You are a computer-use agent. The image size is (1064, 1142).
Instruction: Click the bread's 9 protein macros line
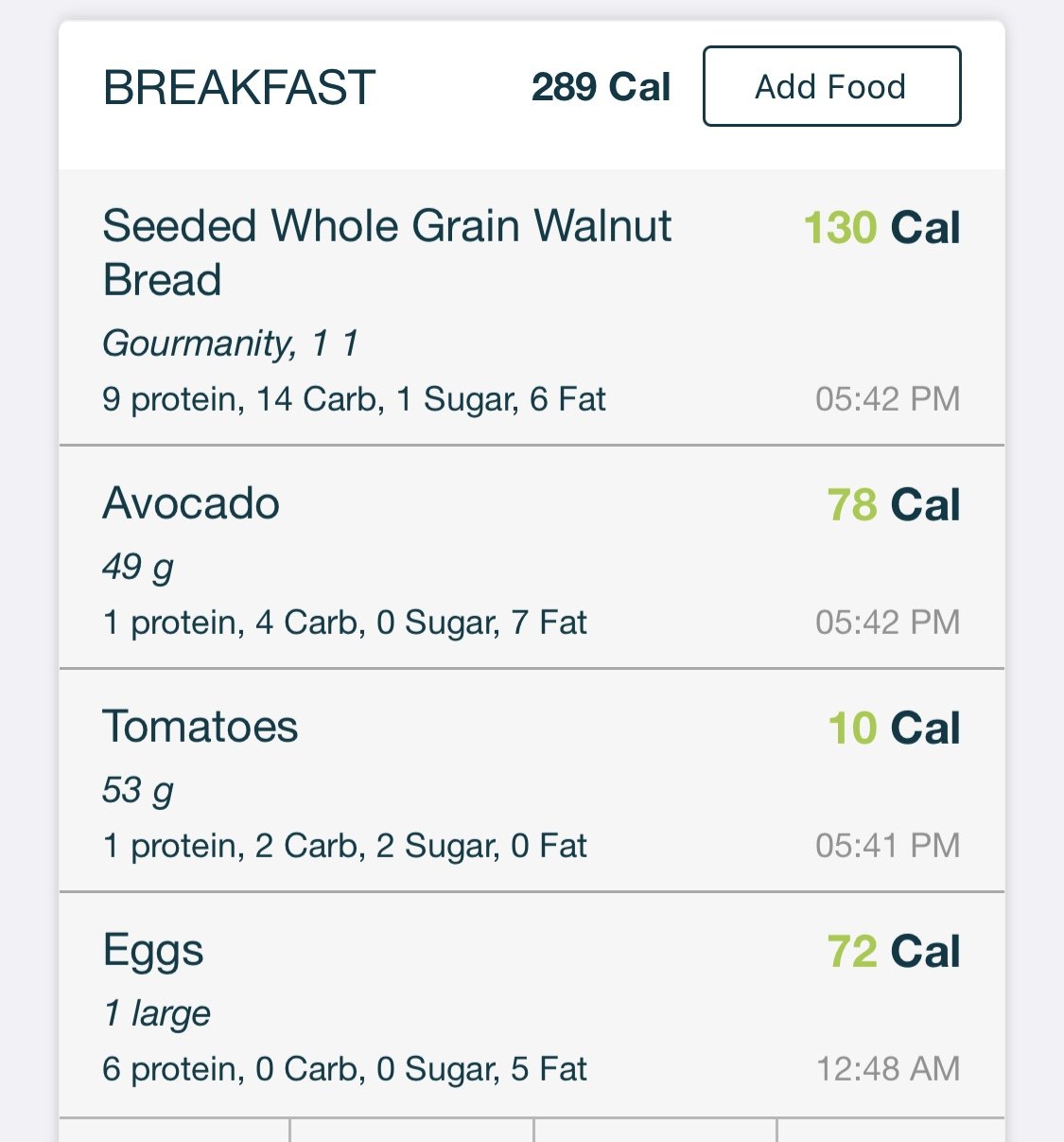click(354, 399)
